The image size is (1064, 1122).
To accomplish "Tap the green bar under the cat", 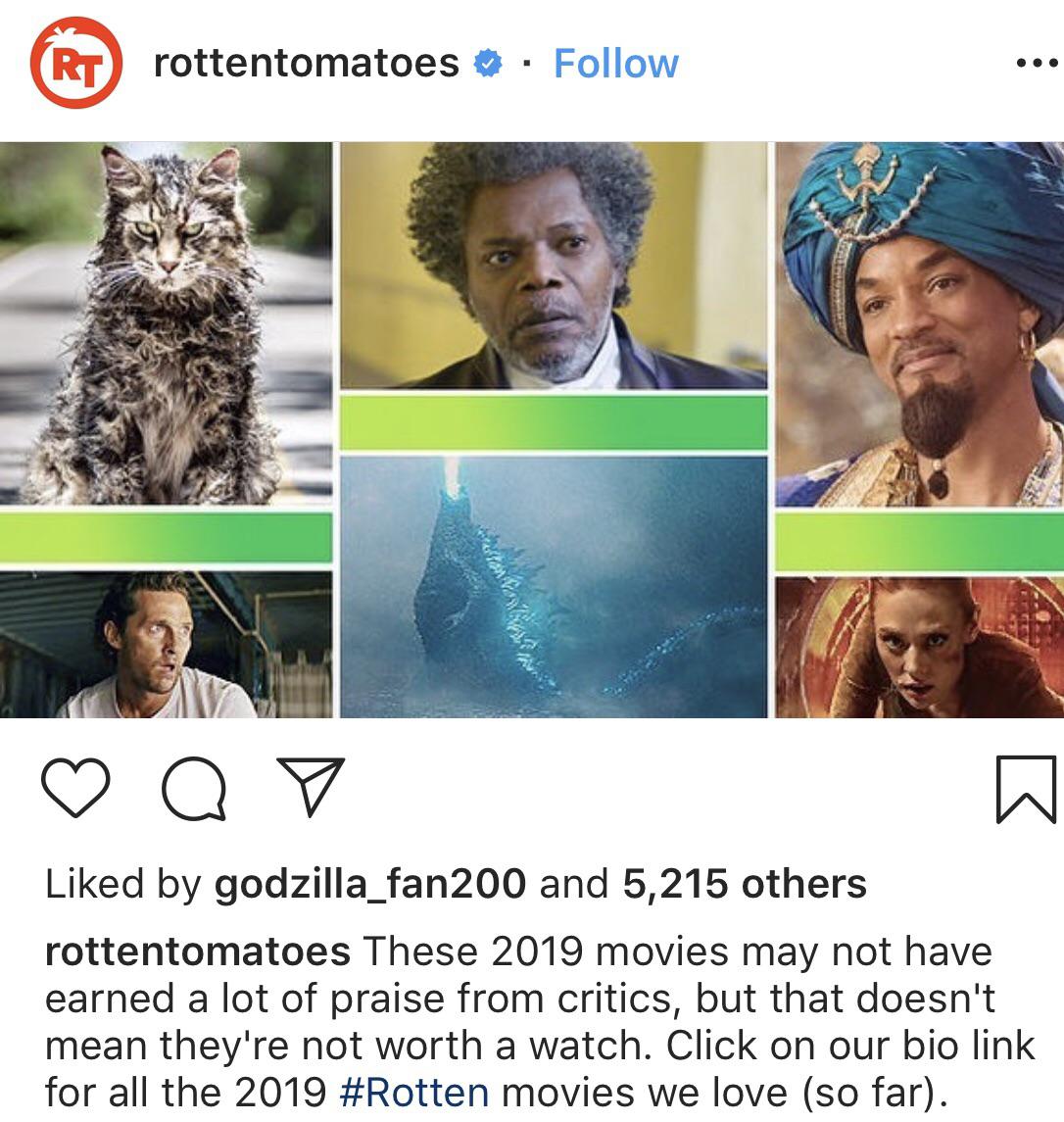I will 166,537.
